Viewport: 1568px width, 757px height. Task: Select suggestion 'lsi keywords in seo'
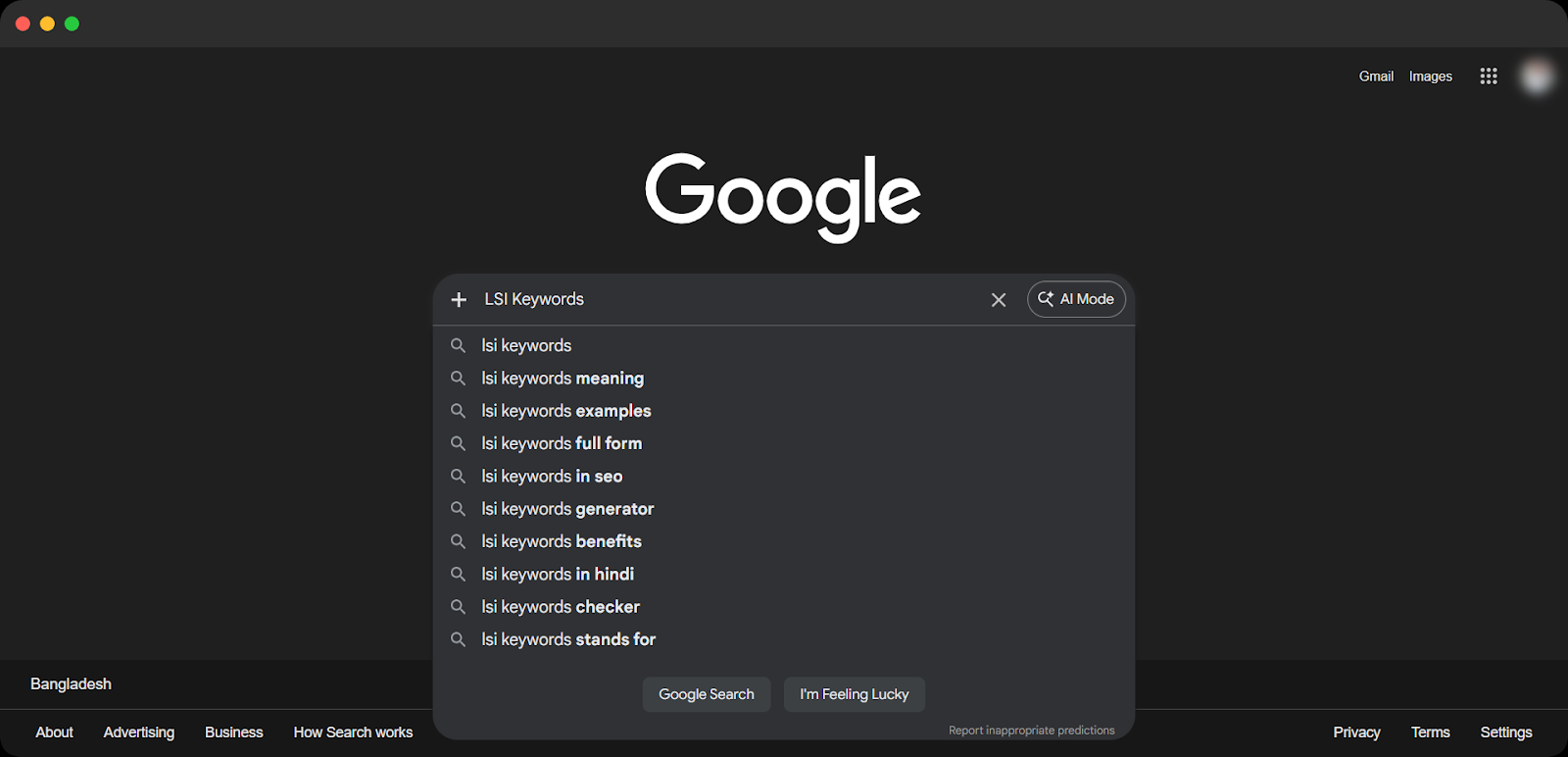coord(784,477)
